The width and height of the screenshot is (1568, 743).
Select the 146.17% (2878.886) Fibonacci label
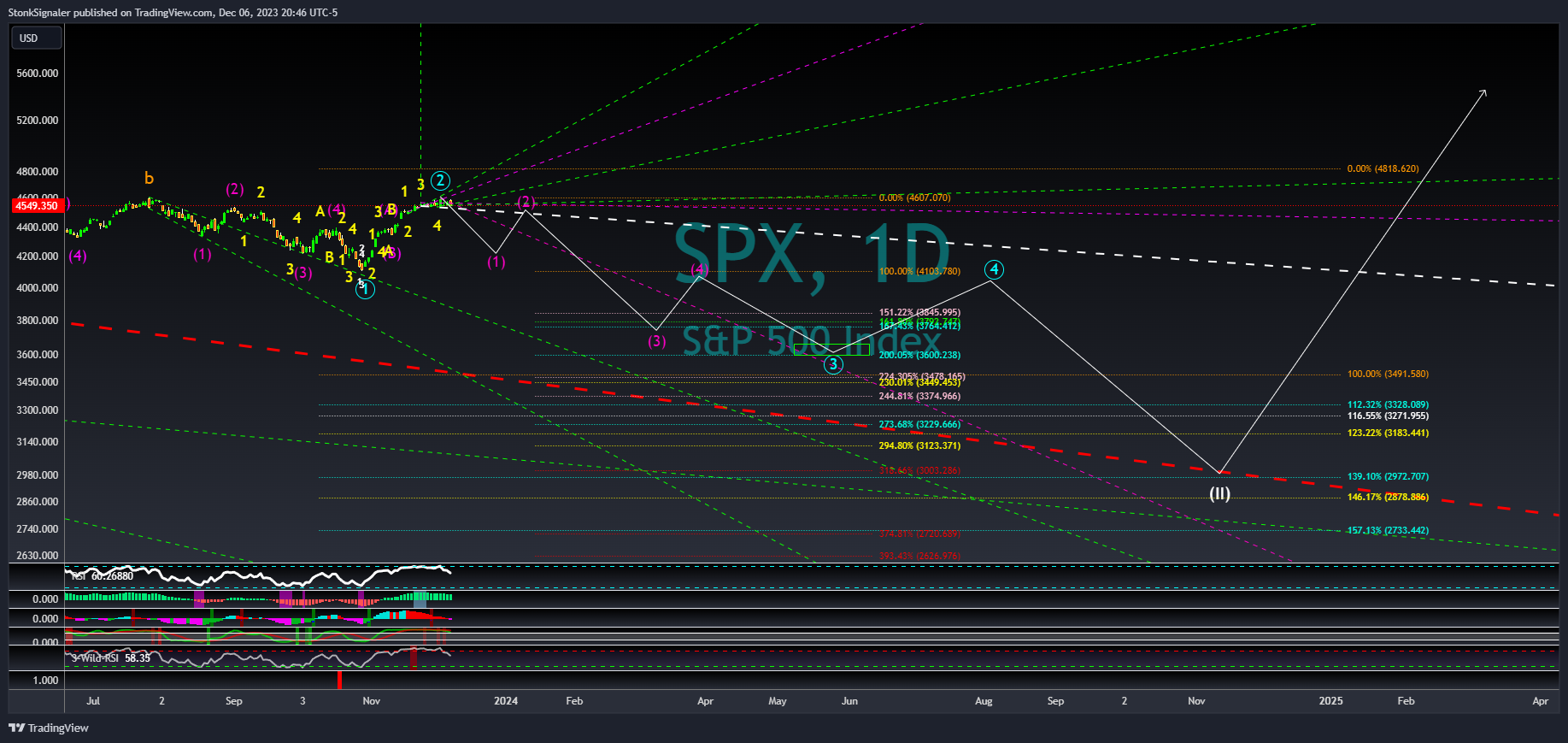[x=1388, y=498]
